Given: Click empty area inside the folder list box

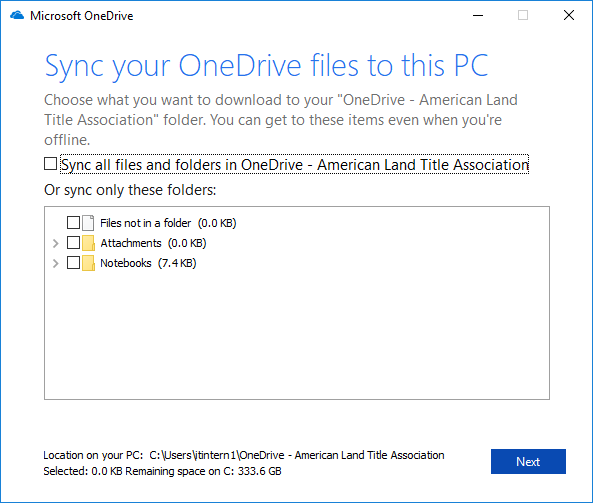Looking at the screenshot, I should (297, 333).
